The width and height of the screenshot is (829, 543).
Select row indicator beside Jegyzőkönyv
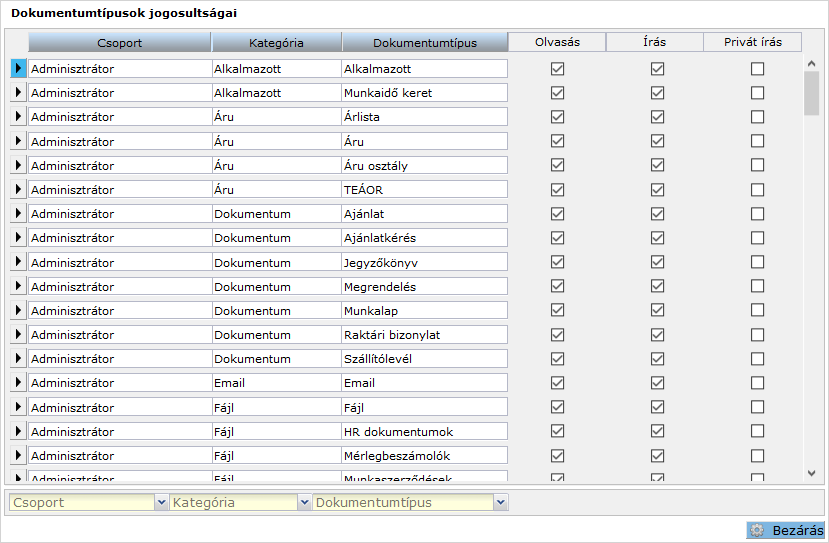point(18,262)
